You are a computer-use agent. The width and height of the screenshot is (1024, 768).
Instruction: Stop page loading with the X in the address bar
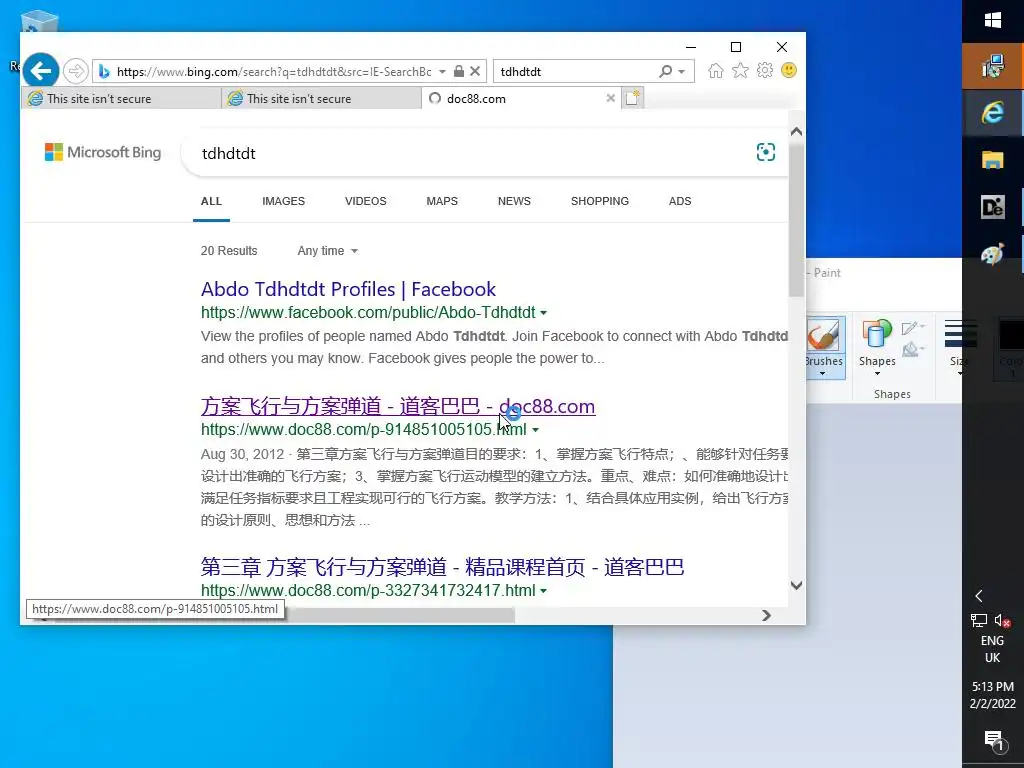coord(475,71)
